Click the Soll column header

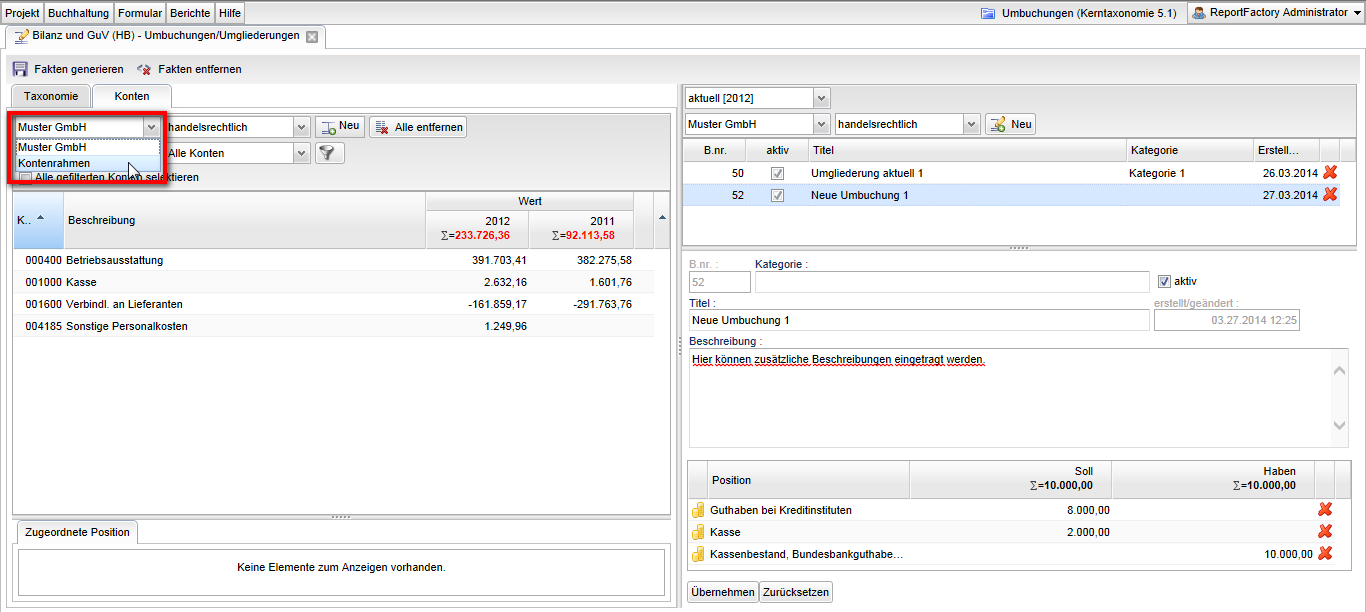point(1010,478)
